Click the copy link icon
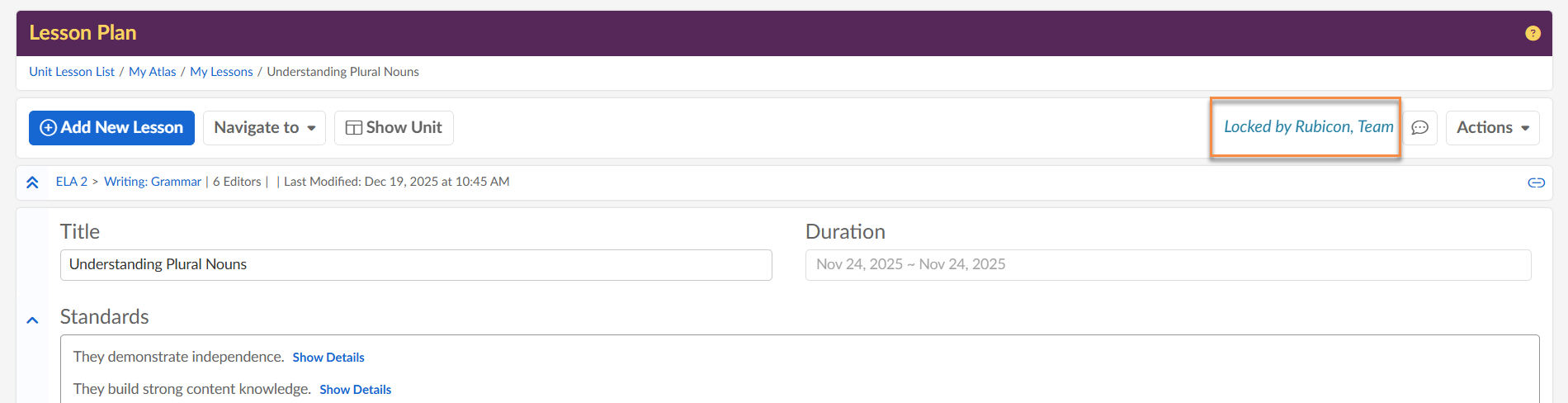Image resolution: width=1568 pixels, height=403 pixels. (x=1536, y=183)
